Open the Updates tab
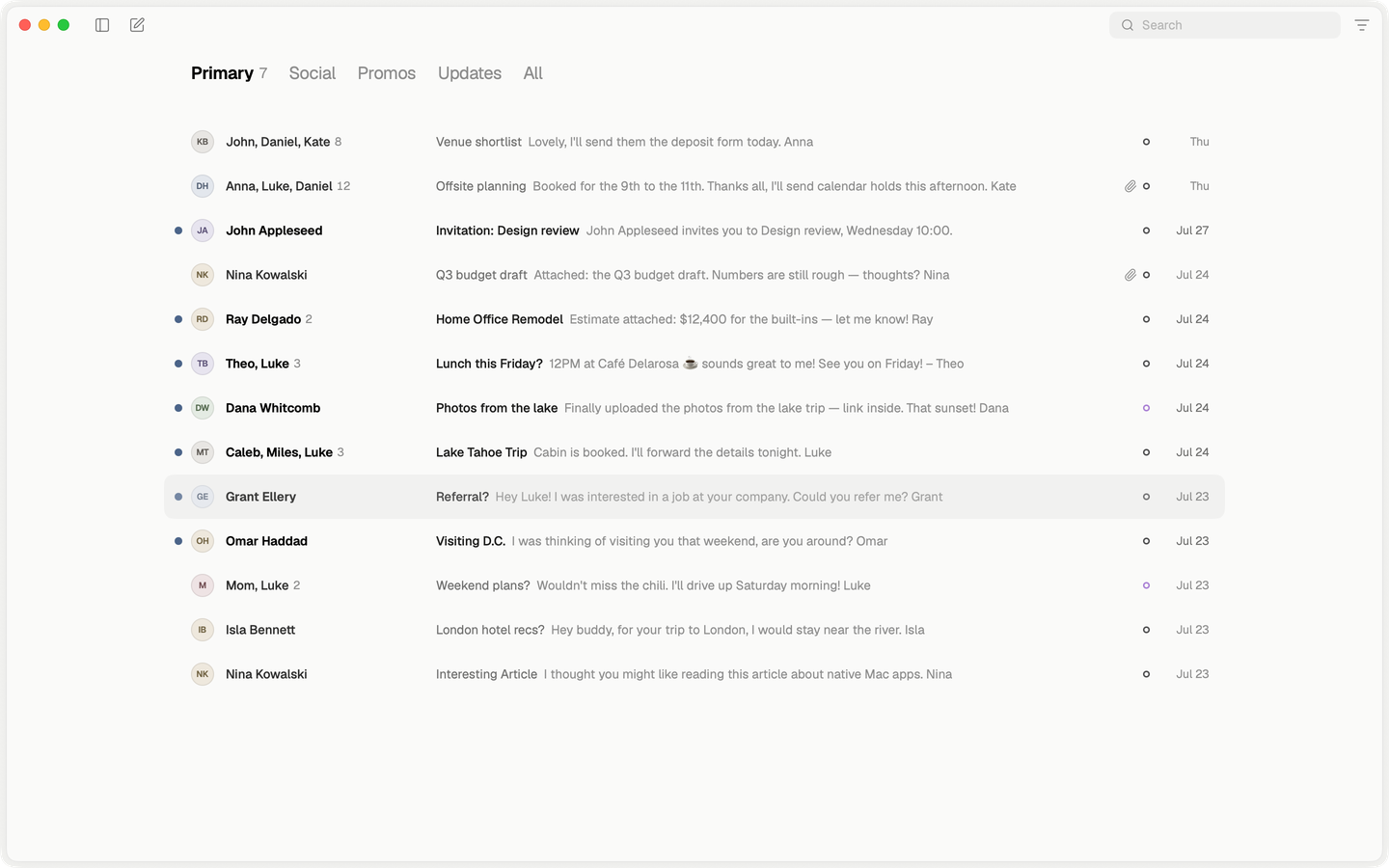This screenshot has width=1389, height=868. [470, 73]
